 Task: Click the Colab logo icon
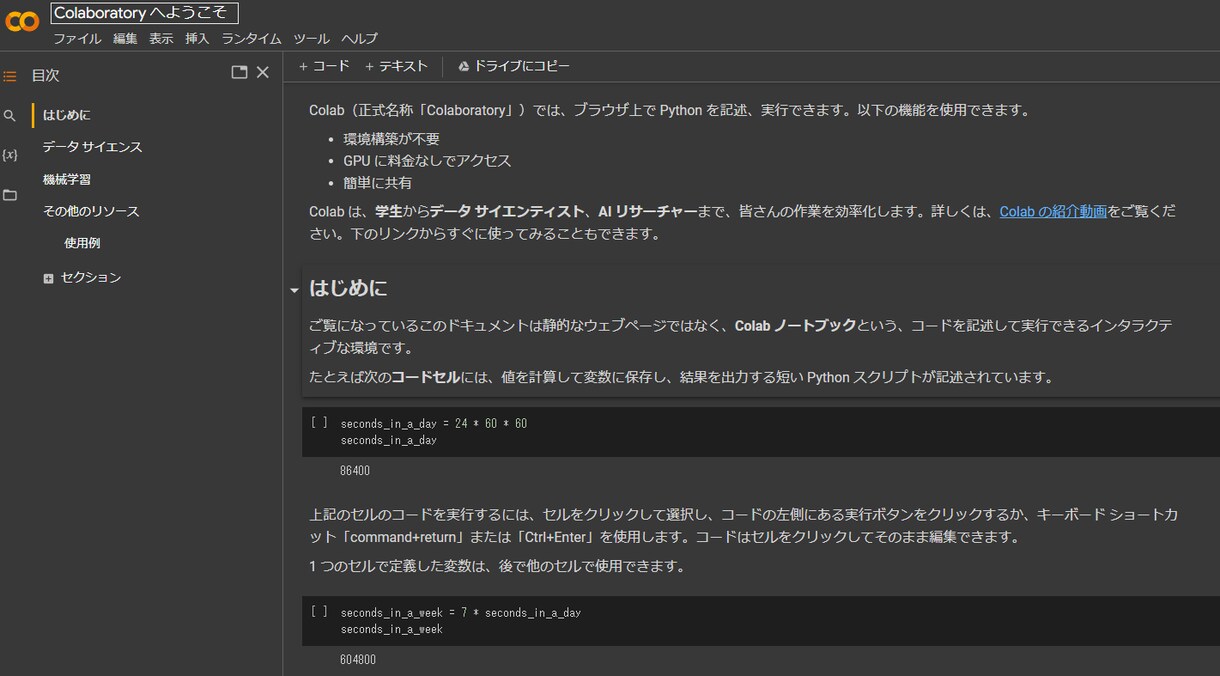22,20
